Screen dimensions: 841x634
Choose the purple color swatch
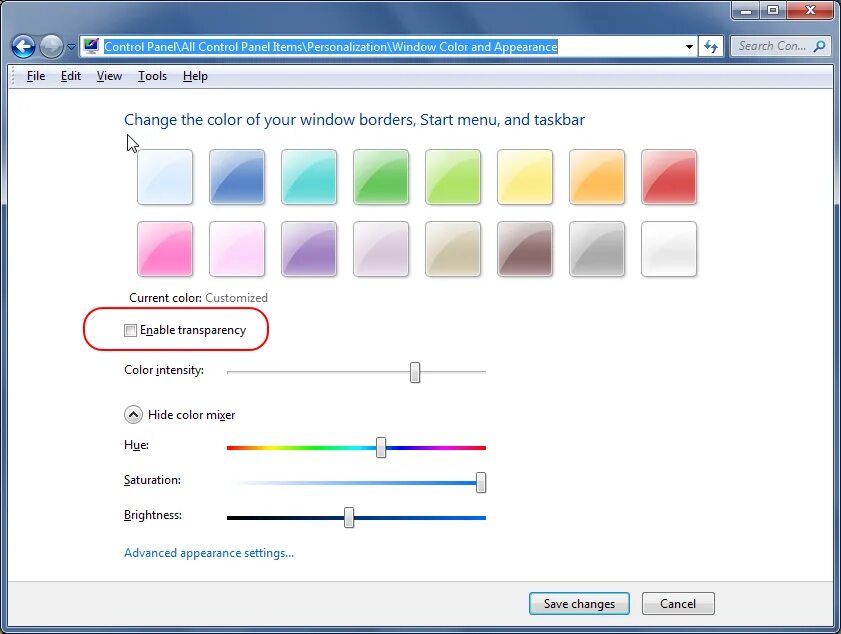[309, 249]
